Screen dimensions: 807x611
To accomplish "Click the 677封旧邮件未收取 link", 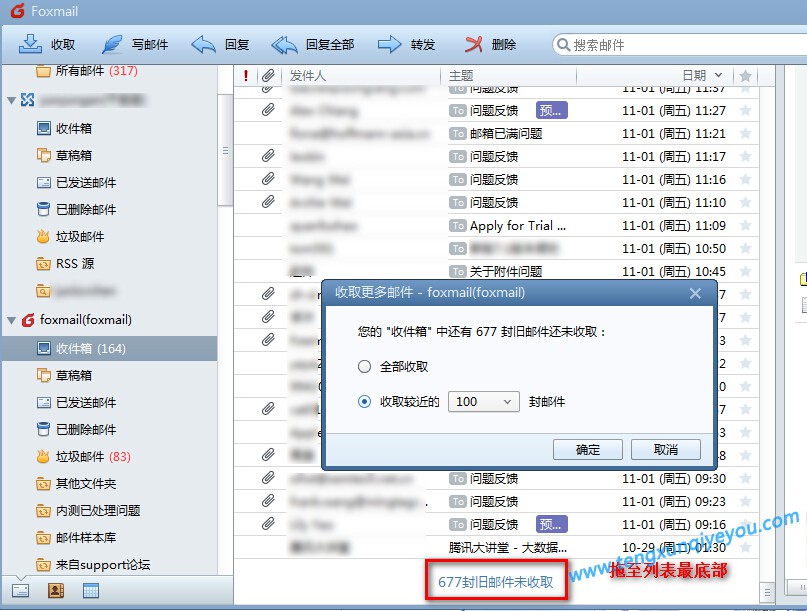I will (496, 582).
